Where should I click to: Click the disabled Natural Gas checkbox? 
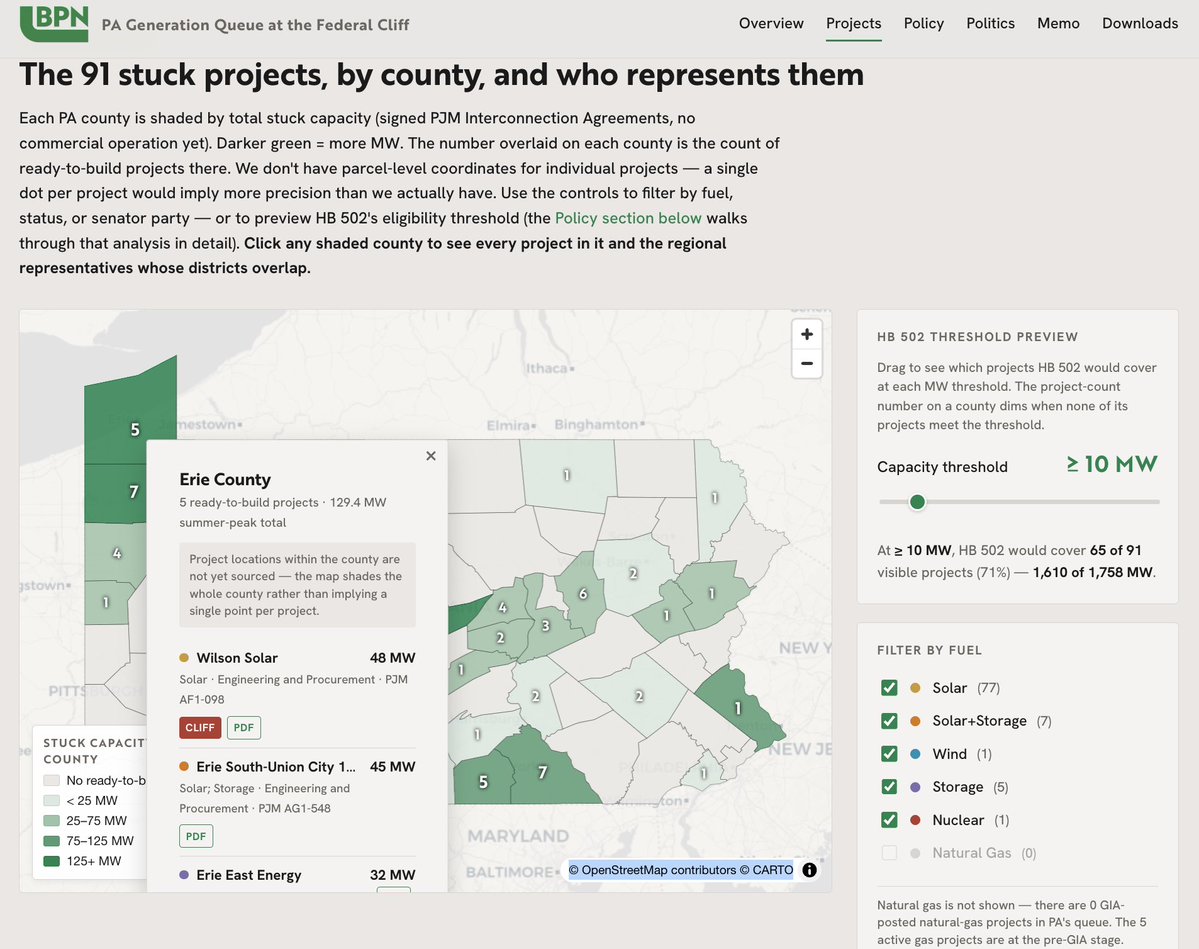(889, 853)
